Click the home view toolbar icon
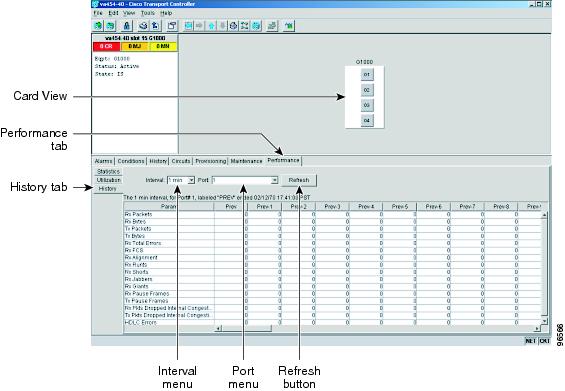This screenshot has height=391, width=565. pyautogui.click(x=233, y=26)
